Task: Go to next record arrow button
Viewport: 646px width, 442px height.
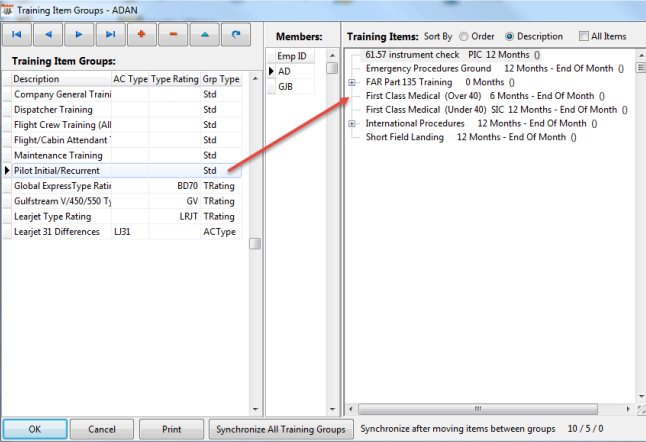Action: [x=79, y=35]
